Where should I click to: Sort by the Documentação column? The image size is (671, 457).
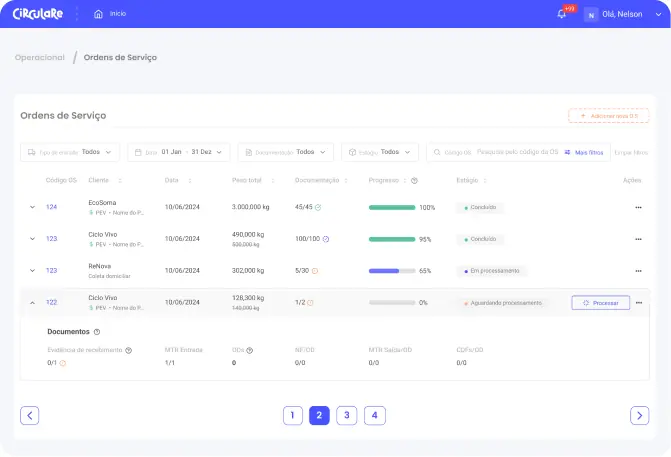point(346,181)
